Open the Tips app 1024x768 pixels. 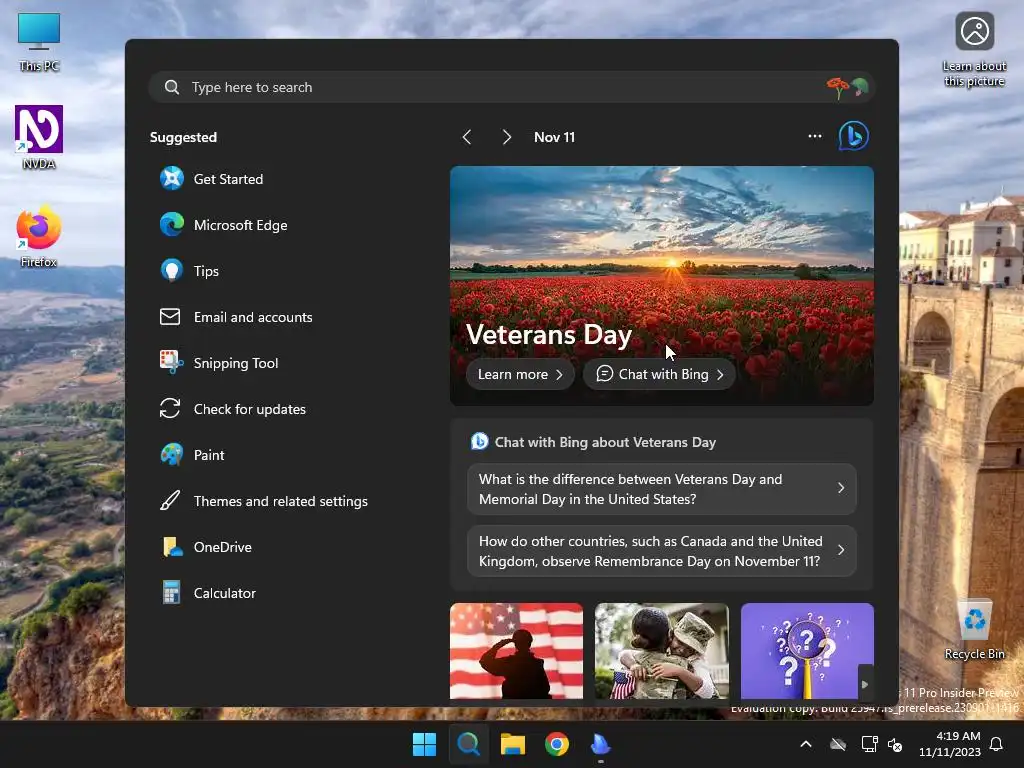[x=190, y=270]
